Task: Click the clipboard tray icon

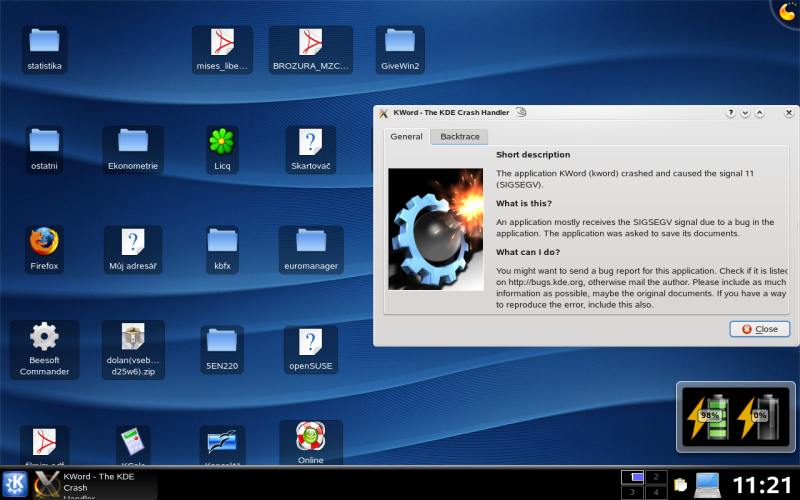Action: pyautogui.click(x=680, y=484)
